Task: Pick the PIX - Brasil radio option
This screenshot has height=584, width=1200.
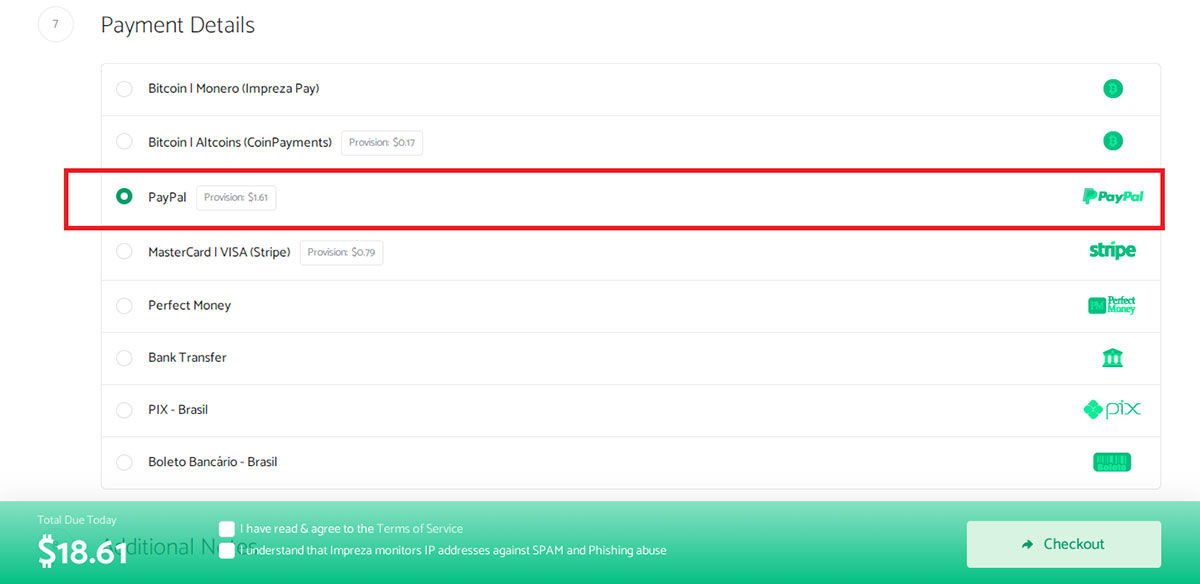Action: click(x=124, y=409)
